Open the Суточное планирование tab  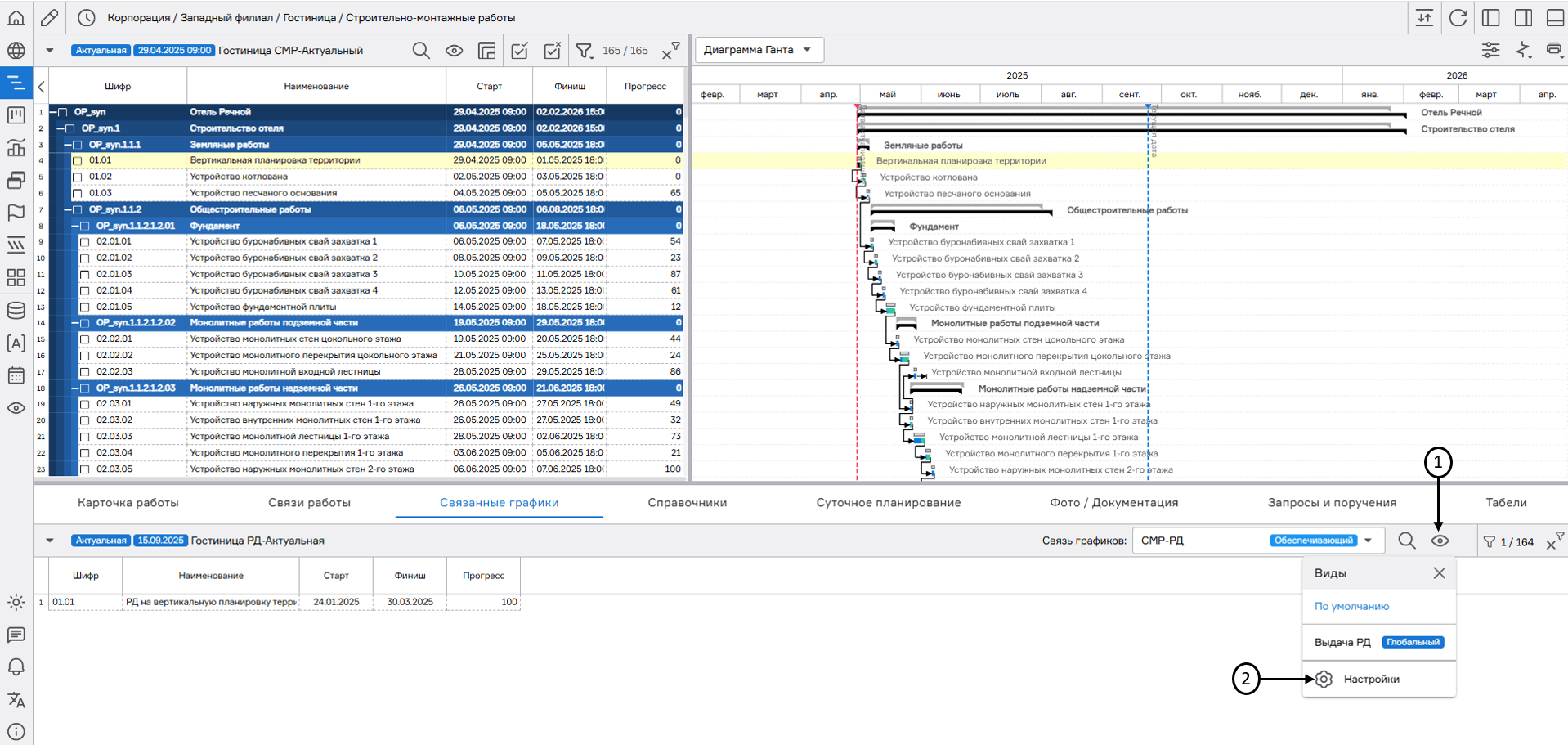pyautogui.click(x=888, y=503)
